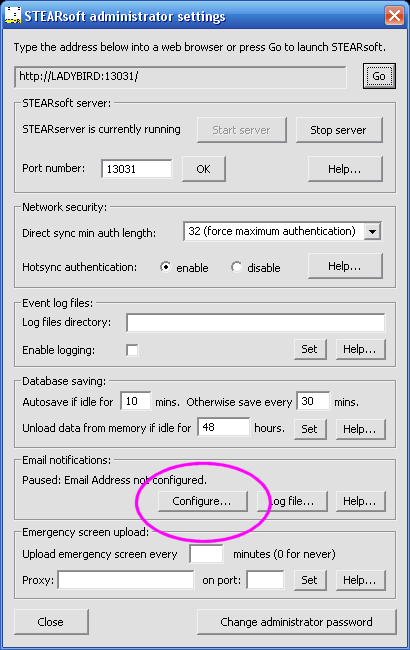Click Set in Database saving section
The width and height of the screenshot is (410, 650).
tap(310, 429)
